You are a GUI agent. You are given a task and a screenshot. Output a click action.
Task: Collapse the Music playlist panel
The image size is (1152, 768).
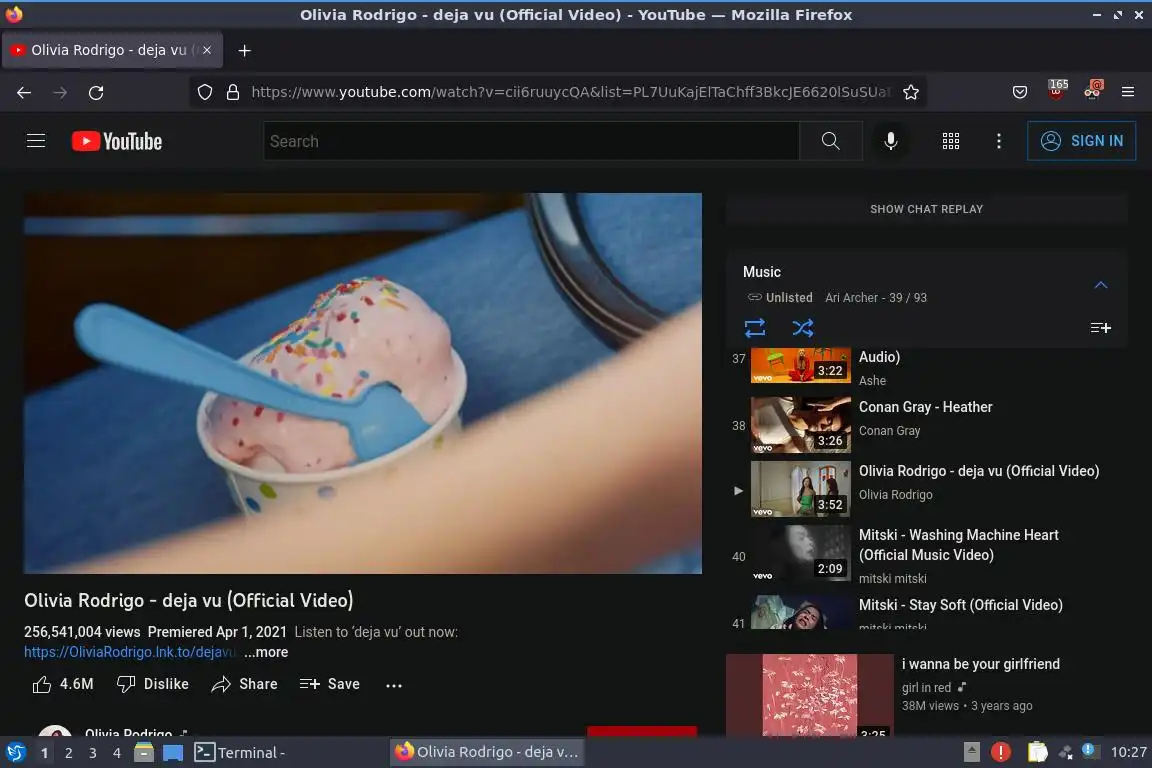pyautogui.click(x=1101, y=284)
